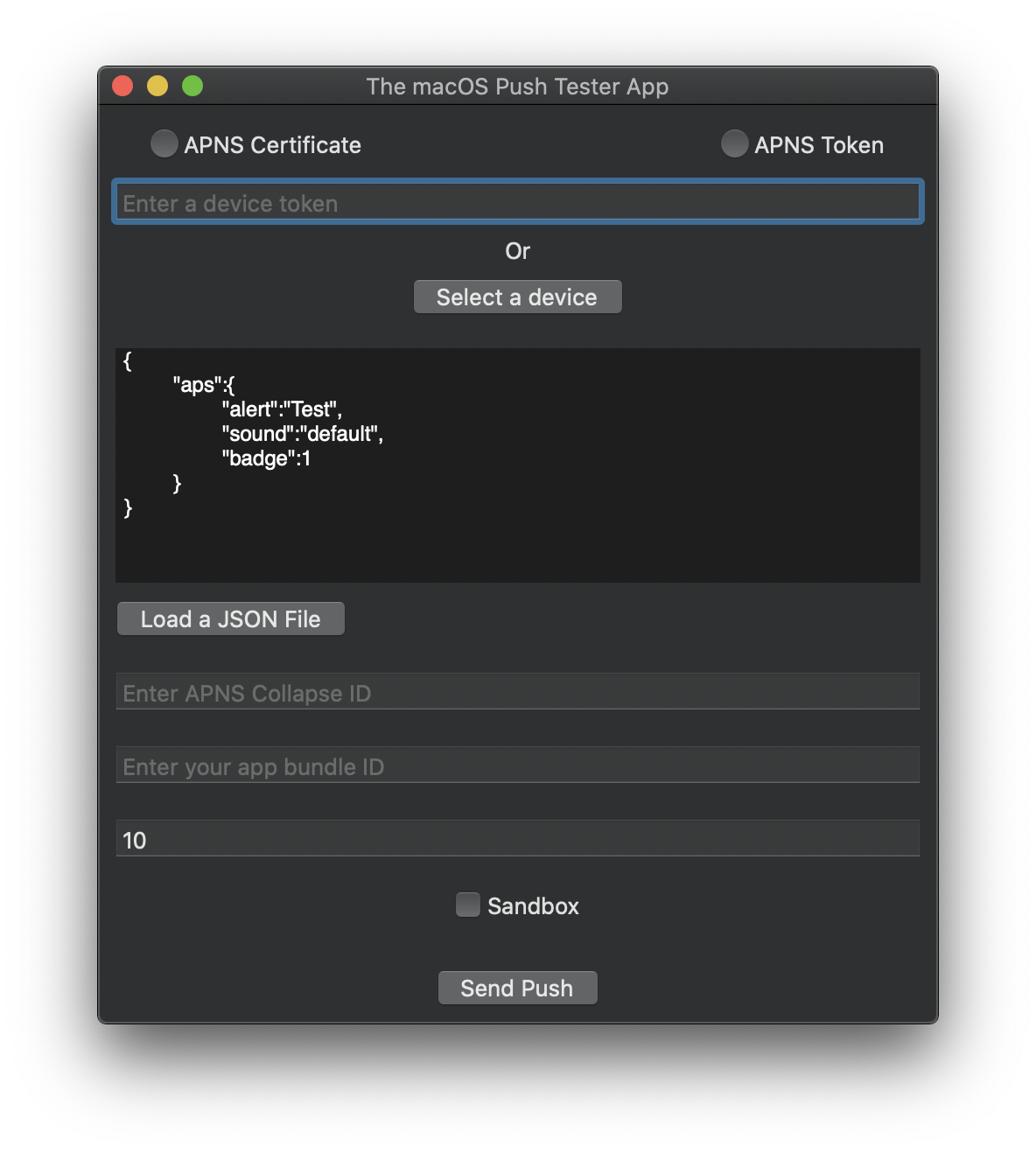Click the window title The macOS Push Tester App
Screen dimensions: 1036x1153
pyautogui.click(x=517, y=87)
